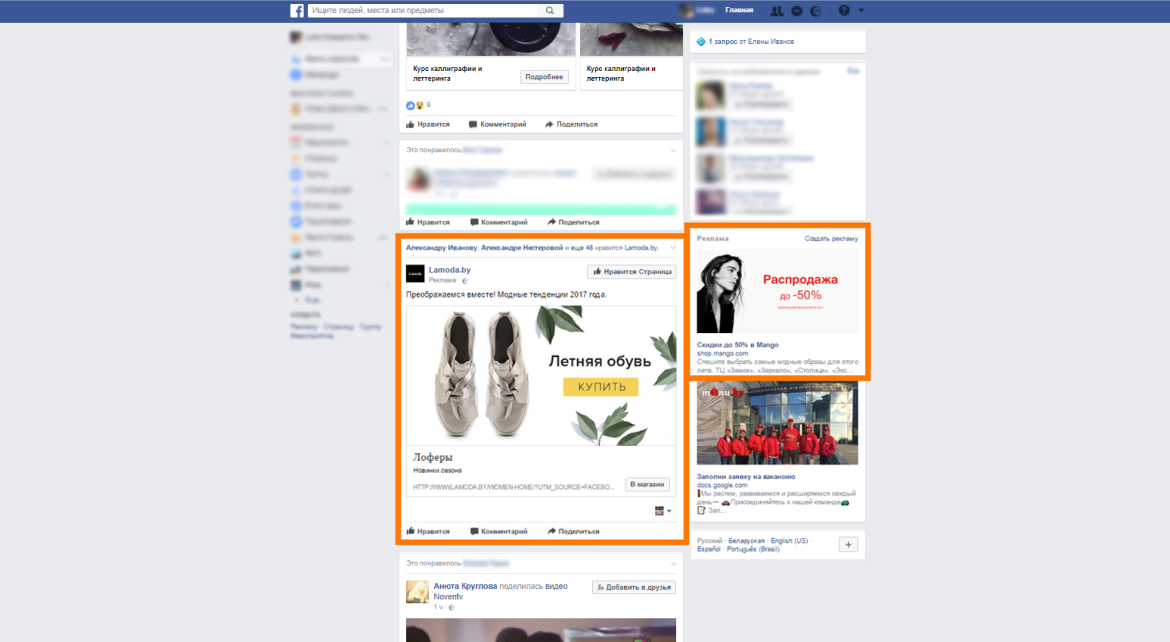This screenshot has width=1170, height=642.
Task: Click the Mango Распродажа до -50% ad image
Action: 778,291
